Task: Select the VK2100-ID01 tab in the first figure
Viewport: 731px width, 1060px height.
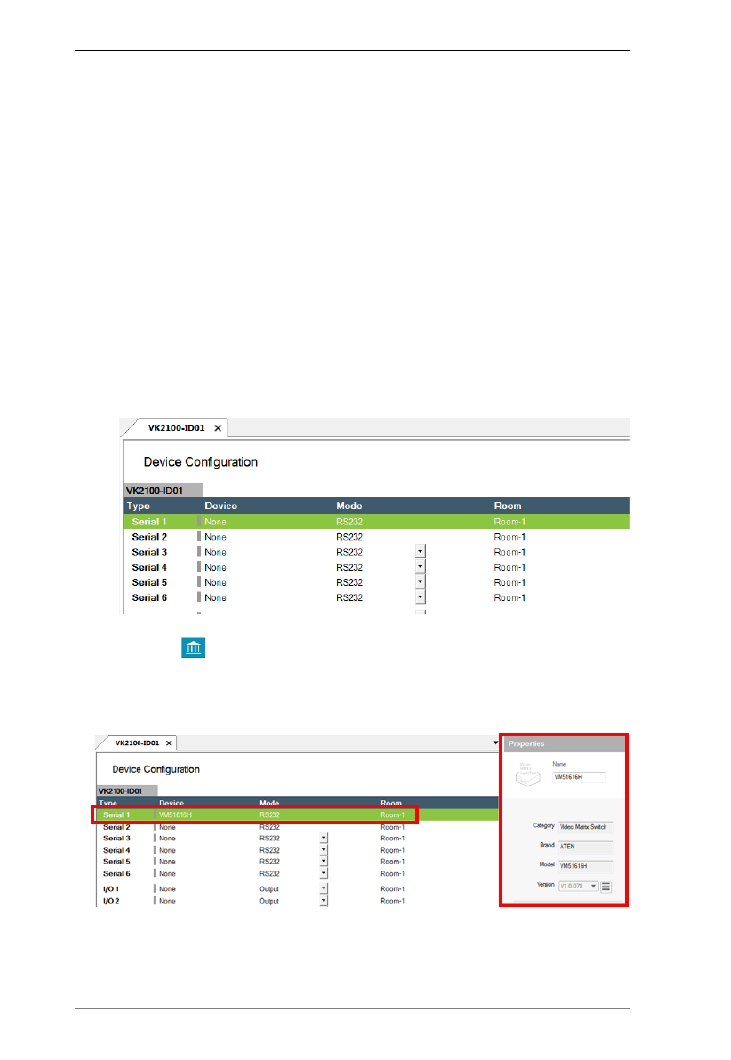Action: pos(176,428)
